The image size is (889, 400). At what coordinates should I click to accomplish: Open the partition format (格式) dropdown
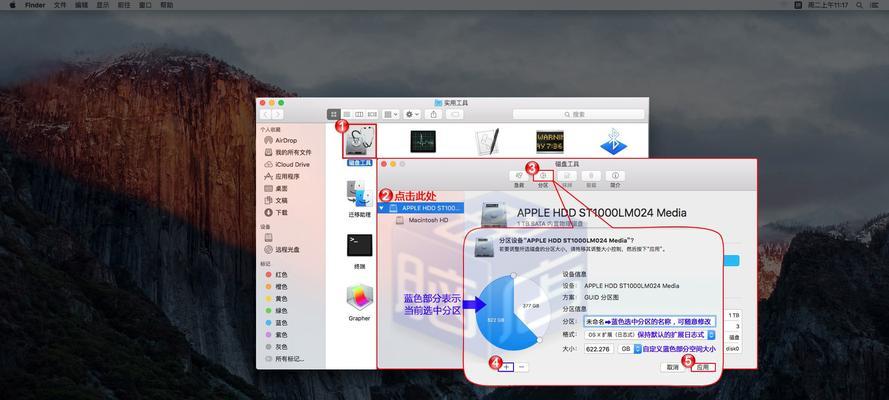click(650, 335)
